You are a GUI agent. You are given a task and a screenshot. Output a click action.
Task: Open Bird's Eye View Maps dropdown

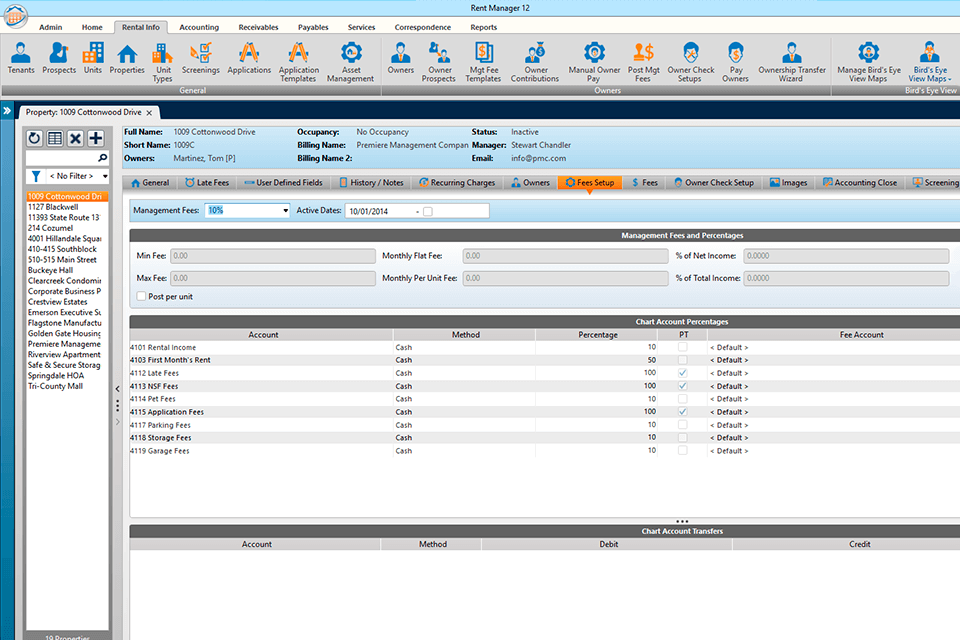tap(929, 62)
